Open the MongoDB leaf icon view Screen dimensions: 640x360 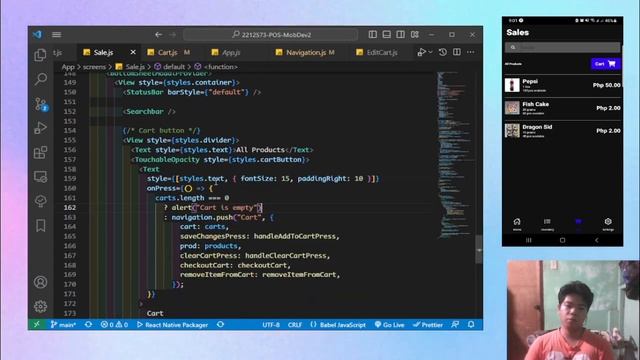click(40, 201)
